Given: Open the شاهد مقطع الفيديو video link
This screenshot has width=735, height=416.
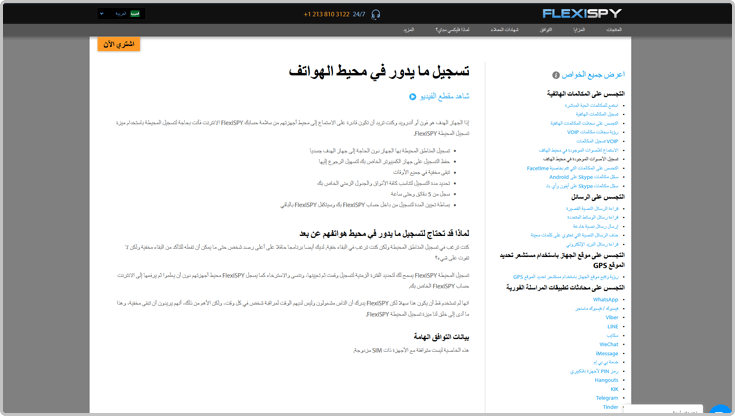Looking at the screenshot, I should pos(444,96).
